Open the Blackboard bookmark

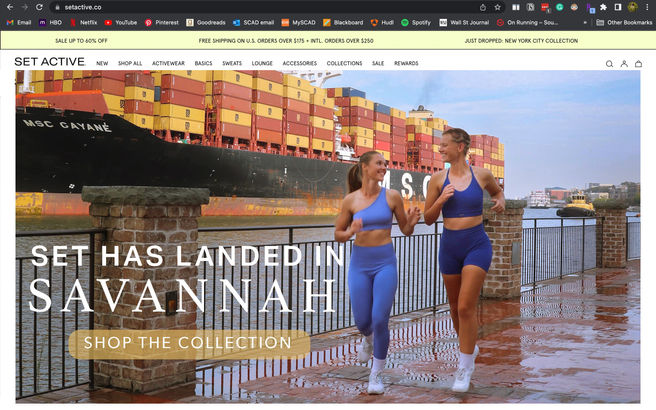343,23
